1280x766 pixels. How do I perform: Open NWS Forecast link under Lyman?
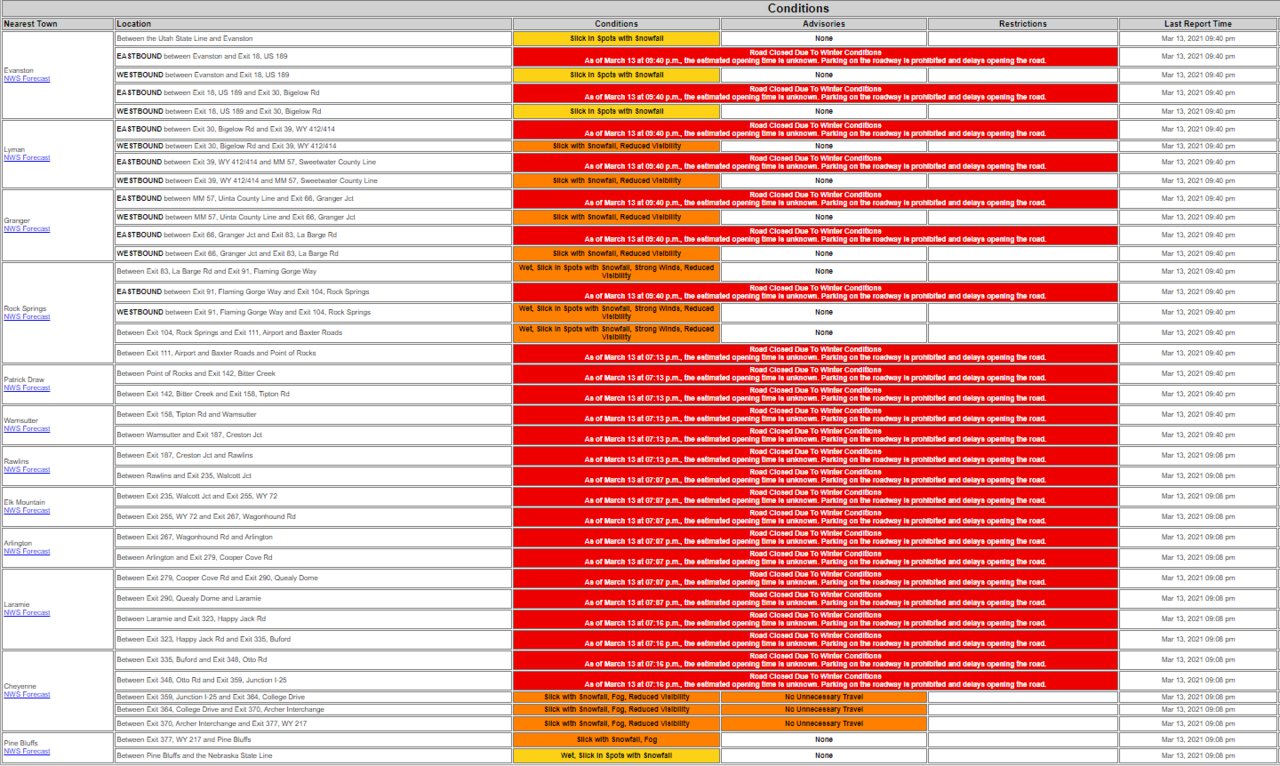27,157
